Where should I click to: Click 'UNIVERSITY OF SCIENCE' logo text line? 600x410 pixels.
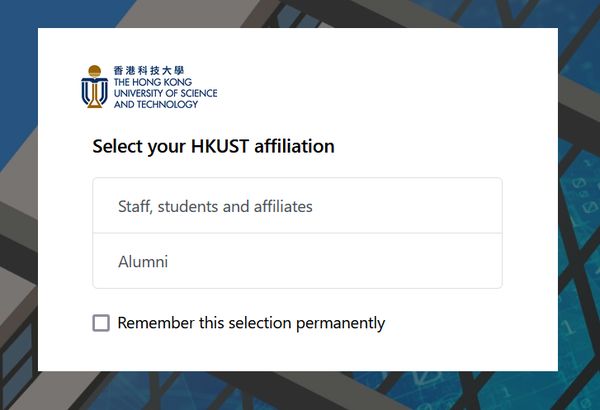[165, 93]
